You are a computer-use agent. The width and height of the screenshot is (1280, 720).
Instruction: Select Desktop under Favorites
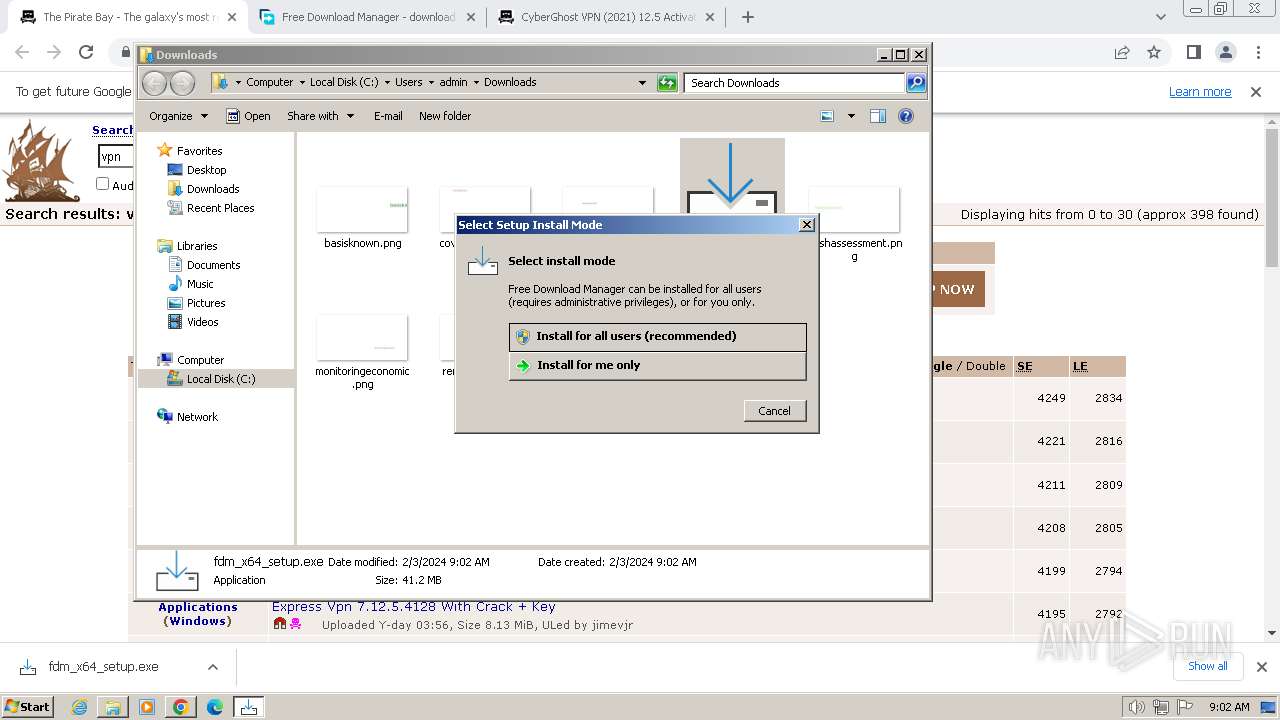click(206, 170)
